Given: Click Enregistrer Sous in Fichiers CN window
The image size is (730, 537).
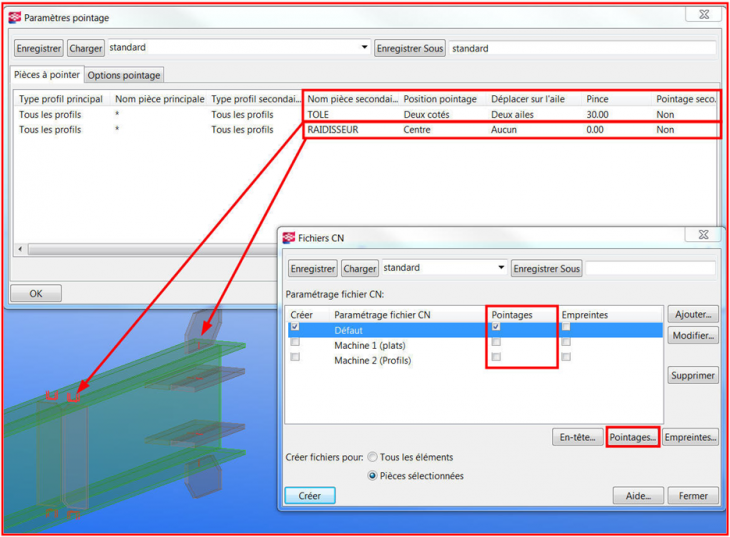Looking at the screenshot, I should point(547,269).
